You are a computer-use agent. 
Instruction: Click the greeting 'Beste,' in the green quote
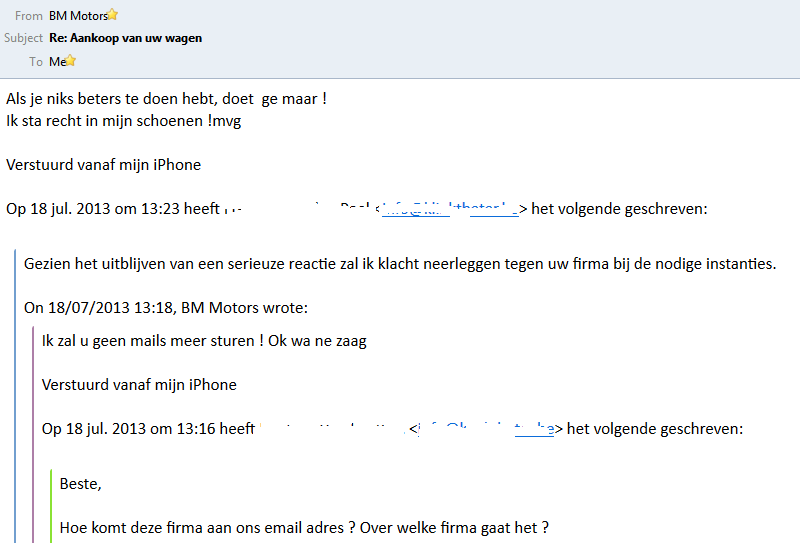click(x=81, y=484)
